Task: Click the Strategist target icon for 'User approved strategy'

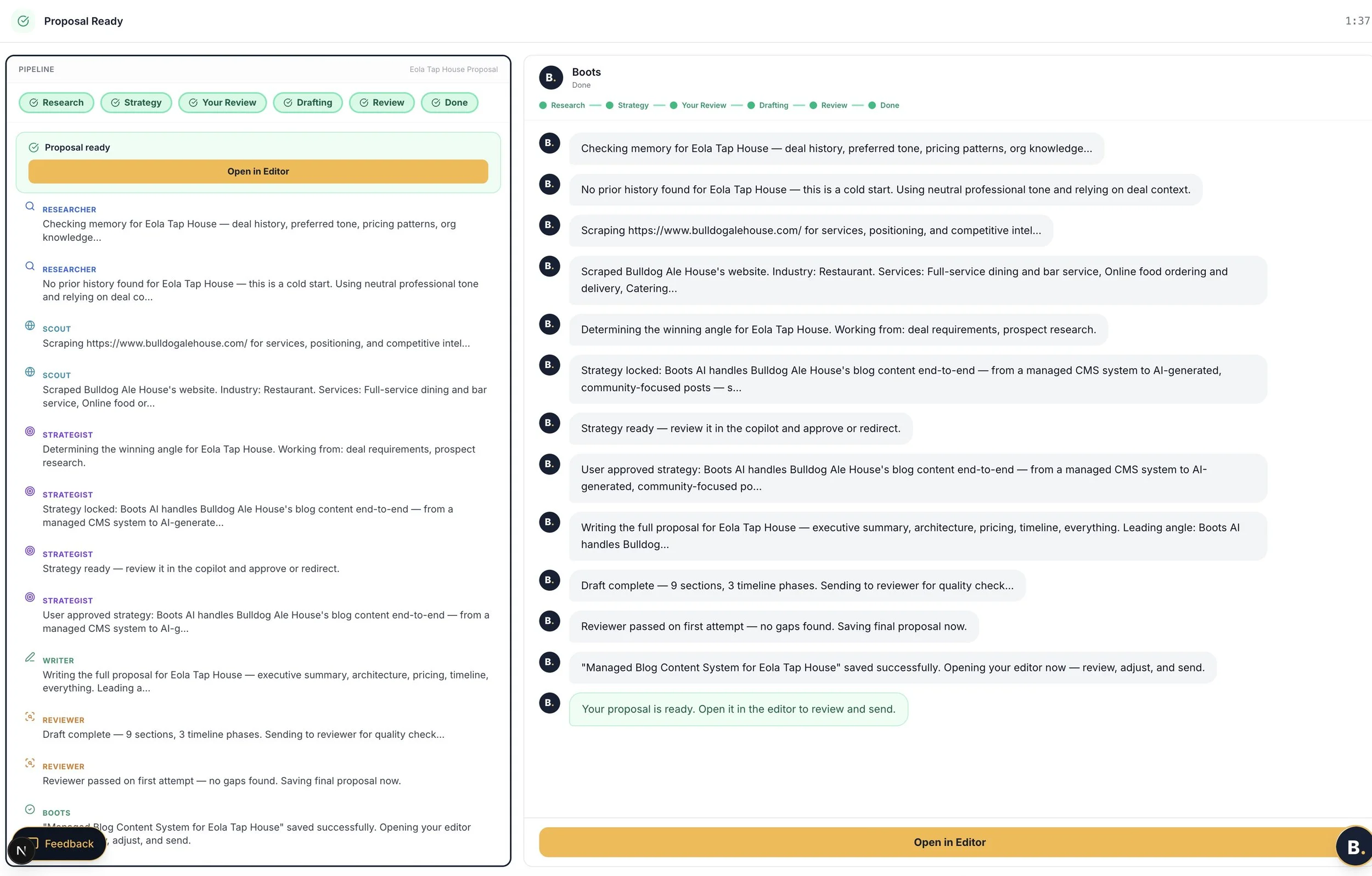Action: [30, 597]
